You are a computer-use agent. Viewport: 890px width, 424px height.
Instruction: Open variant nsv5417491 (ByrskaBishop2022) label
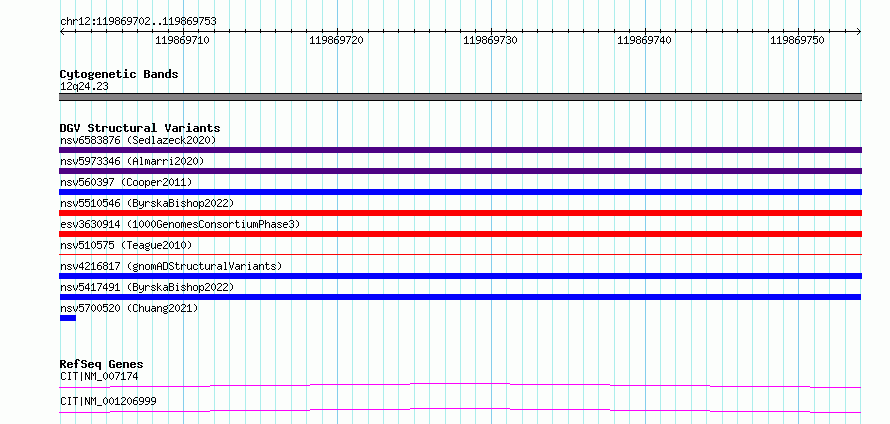(147, 287)
